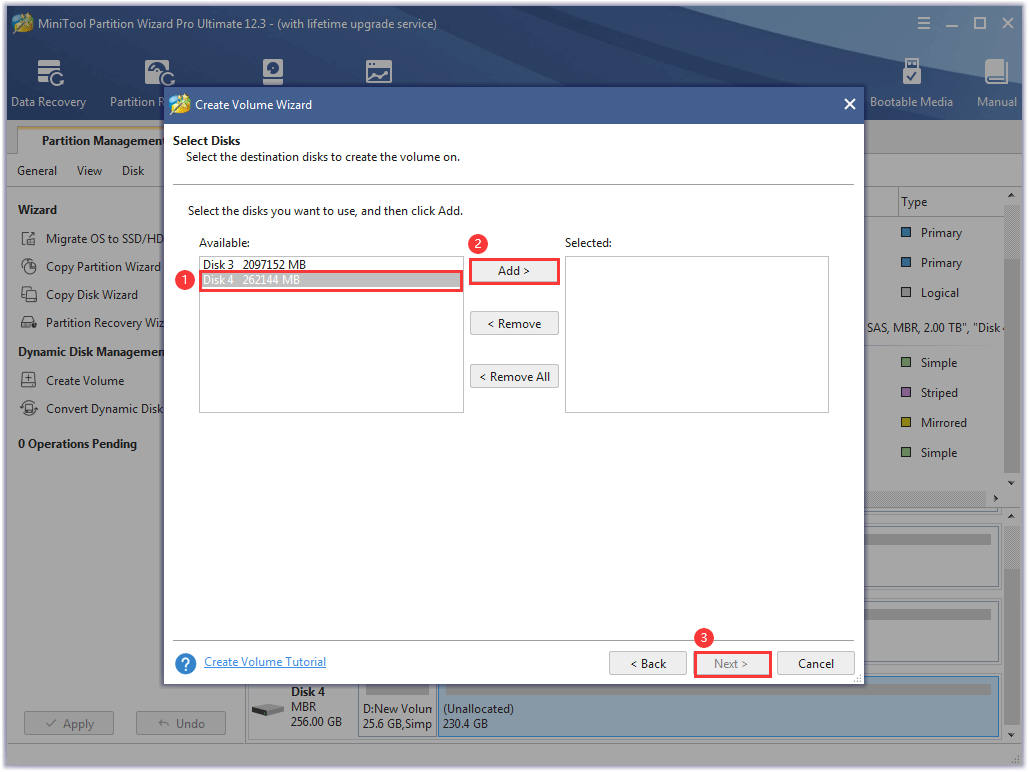Open the Disk Benchmark toolbar icon
This screenshot has width=1029, height=772.
[x=272, y=72]
